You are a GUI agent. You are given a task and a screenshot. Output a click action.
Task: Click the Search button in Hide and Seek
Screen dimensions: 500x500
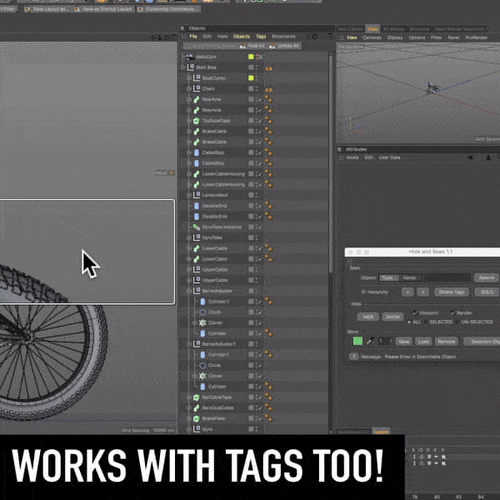click(486, 278)
